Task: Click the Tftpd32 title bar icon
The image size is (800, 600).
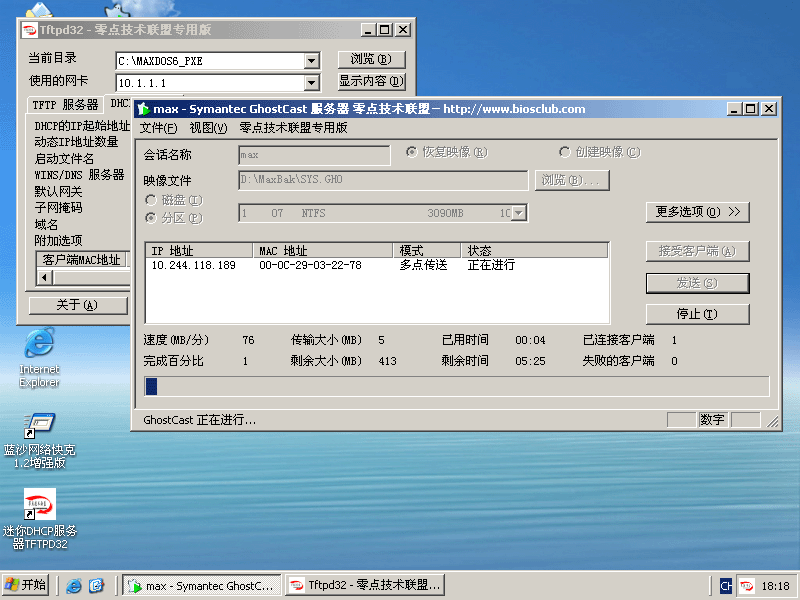Action: pos(29,30)
